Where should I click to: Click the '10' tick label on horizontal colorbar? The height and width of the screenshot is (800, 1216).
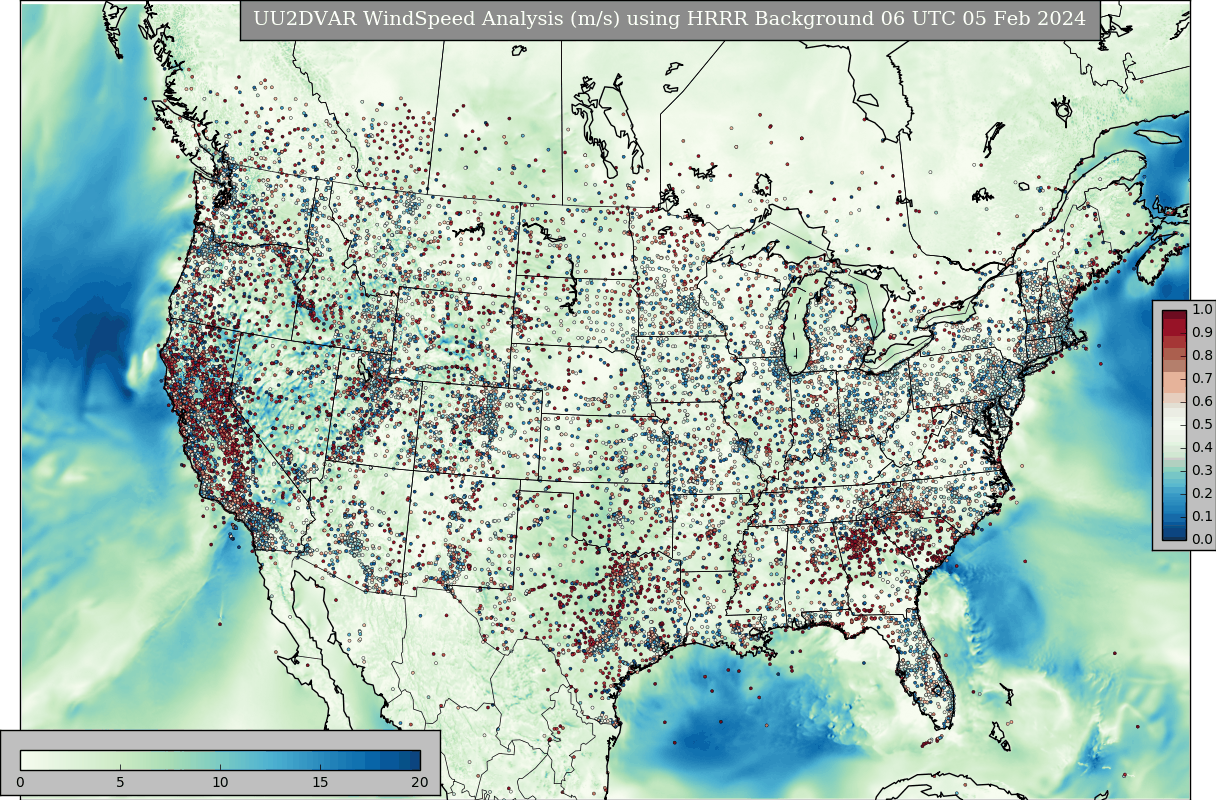[220, 782]
